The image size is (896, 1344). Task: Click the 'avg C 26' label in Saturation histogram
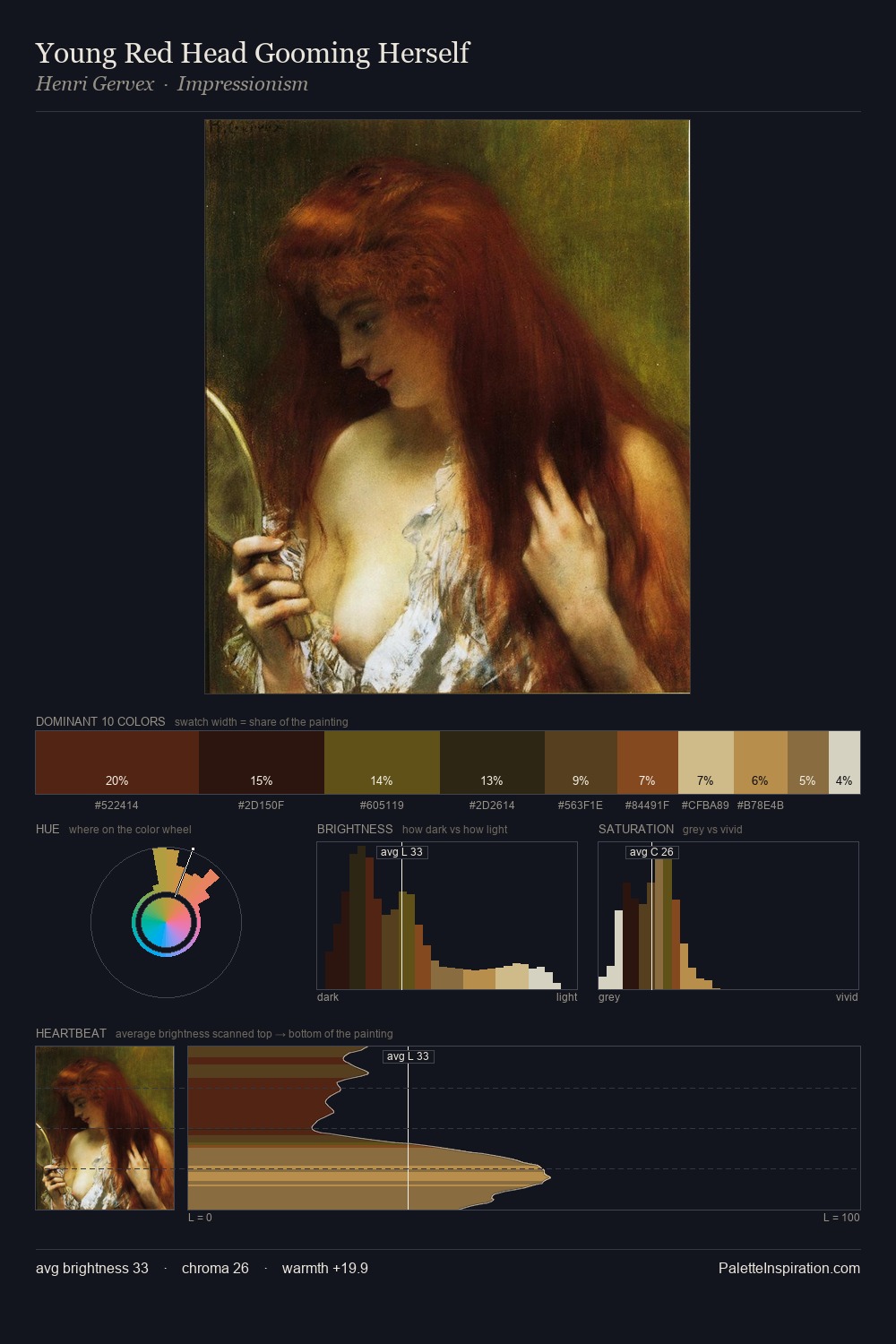pos(651,852)
